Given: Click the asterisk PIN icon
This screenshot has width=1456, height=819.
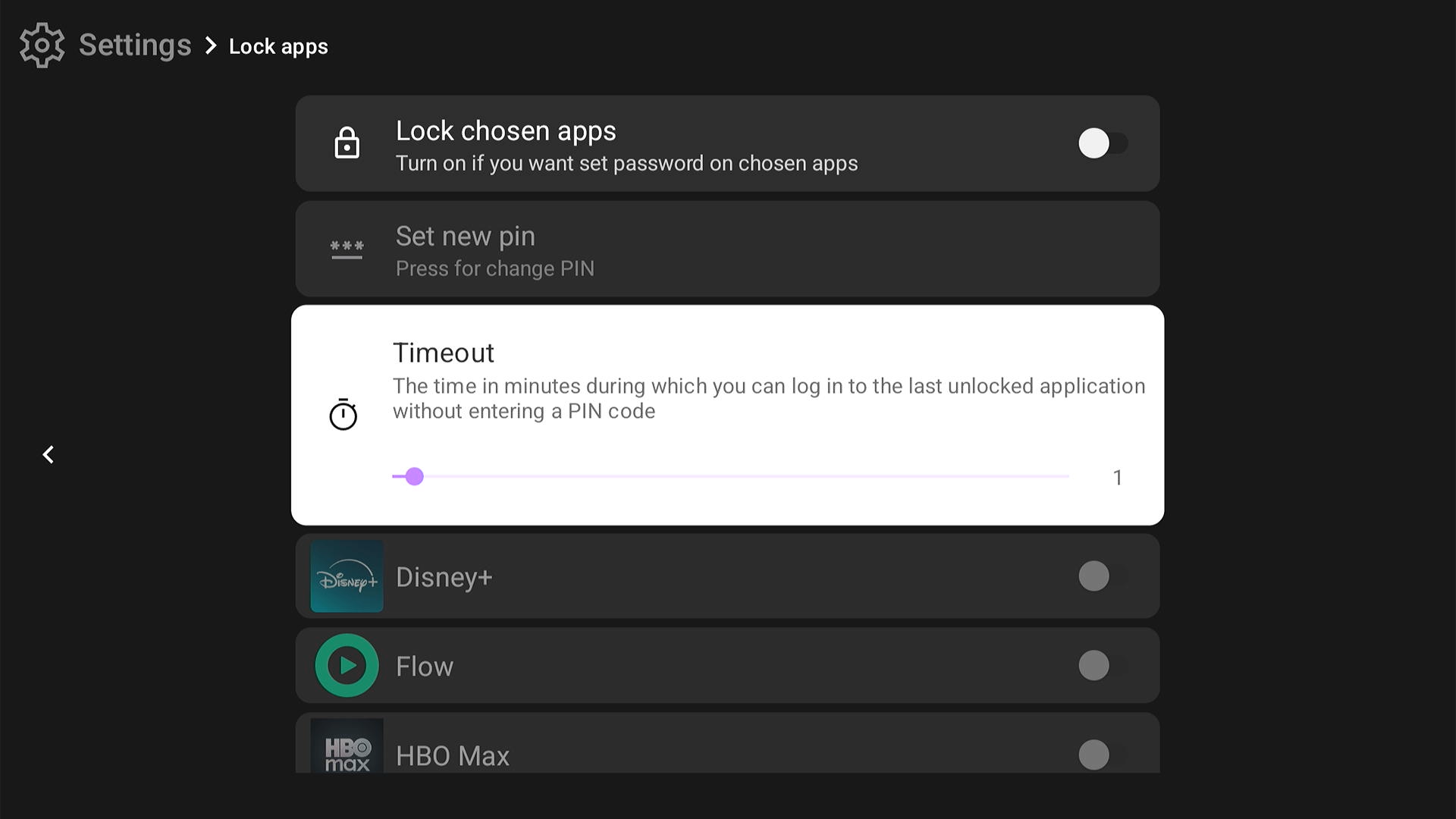Looking at the screenshot, I should pos(347,249).
